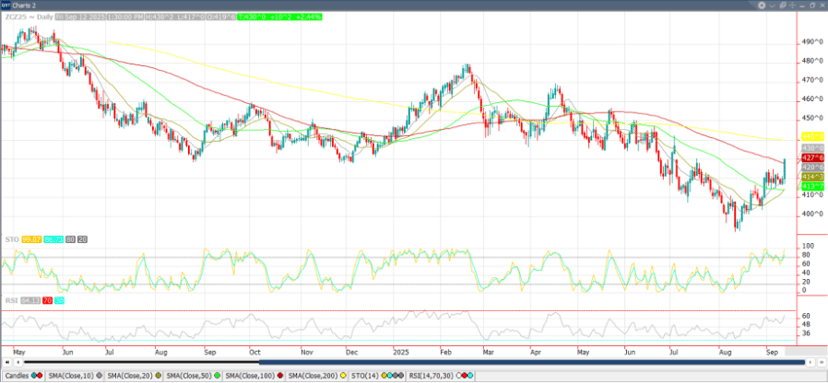Viewport: 828px width, 383px height.
Task: Select the SMA(Close,200) study tab
Action: tap(317, 376)
